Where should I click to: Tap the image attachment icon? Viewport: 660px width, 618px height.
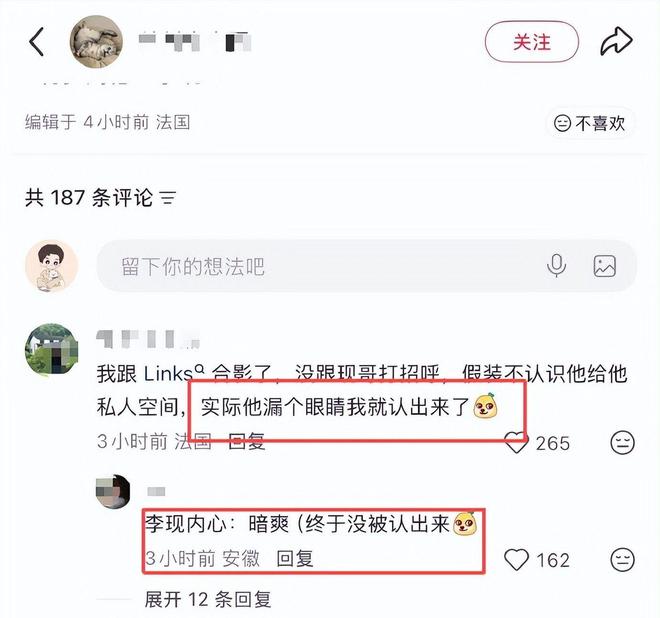pyautogui.click(x=604, y=266)
